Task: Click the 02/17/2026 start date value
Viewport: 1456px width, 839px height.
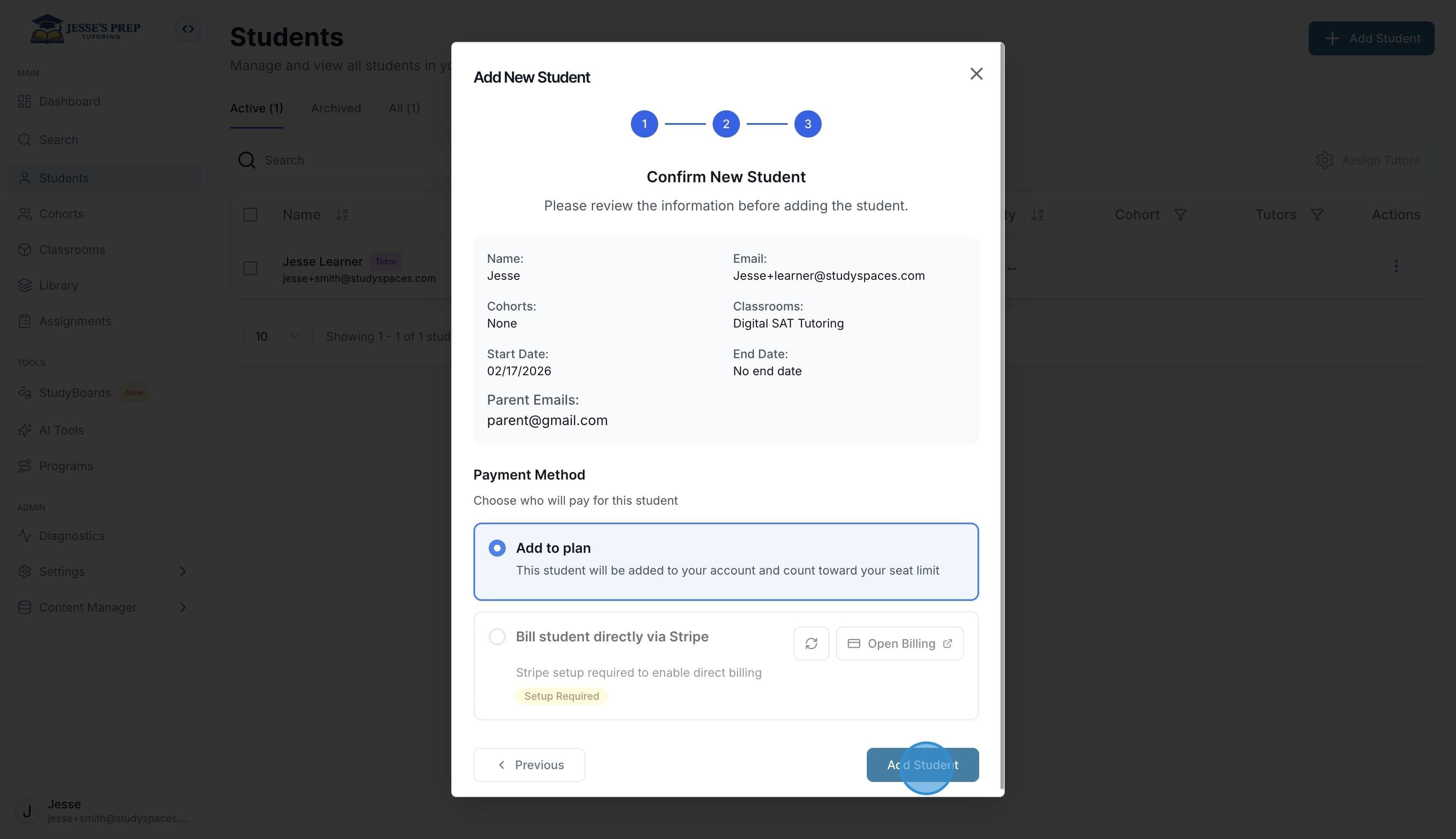Action: (x=519, y=371)
